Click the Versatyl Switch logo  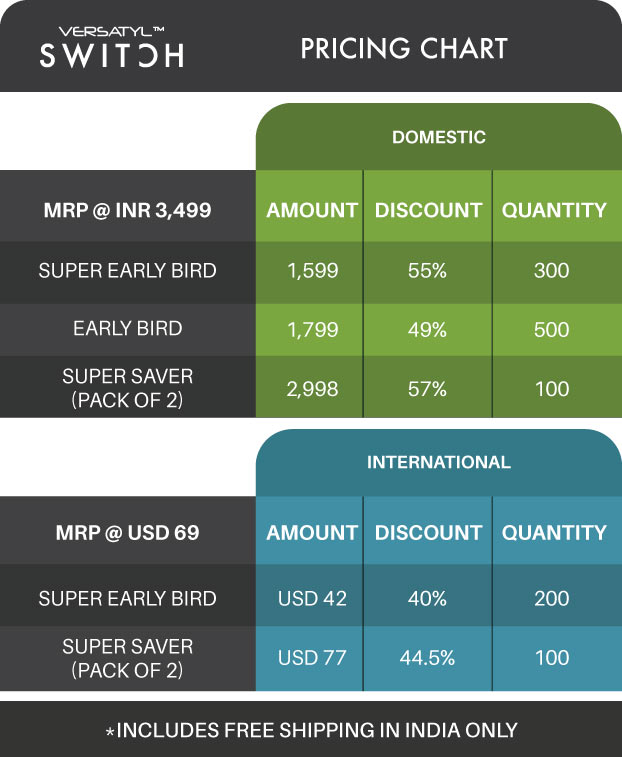pos(111,46)
